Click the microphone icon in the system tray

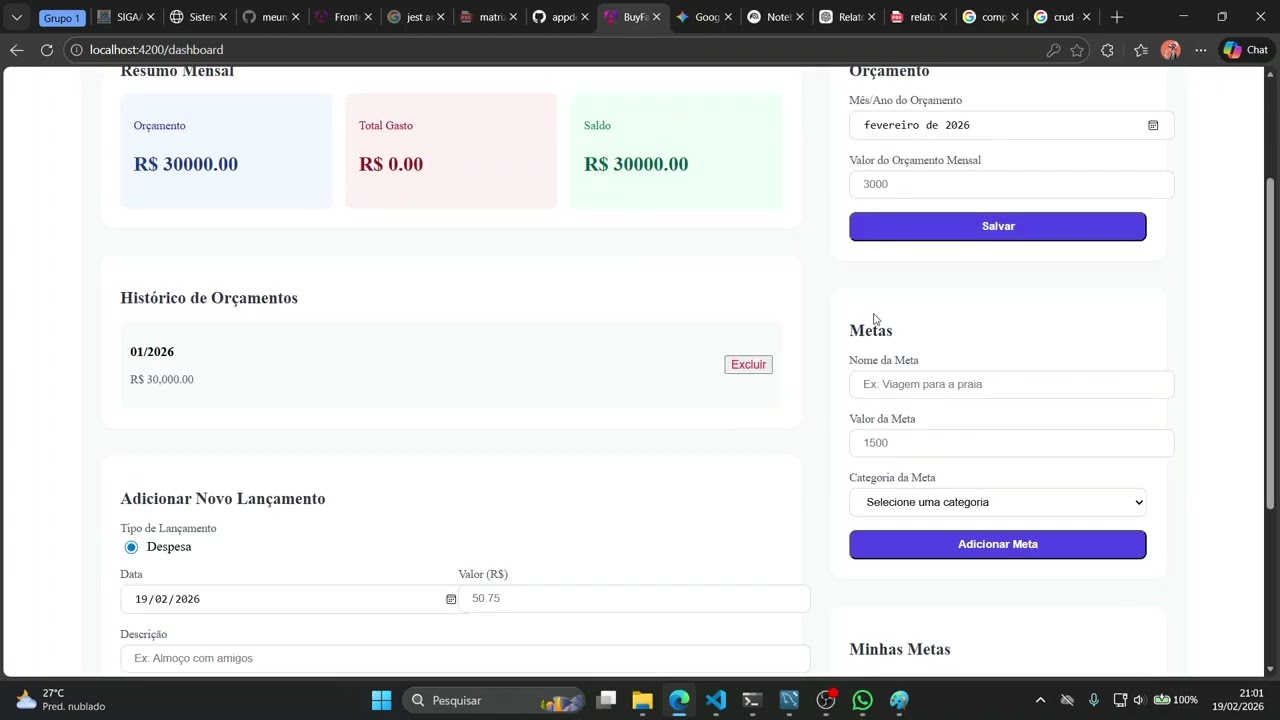[1094, 700]
